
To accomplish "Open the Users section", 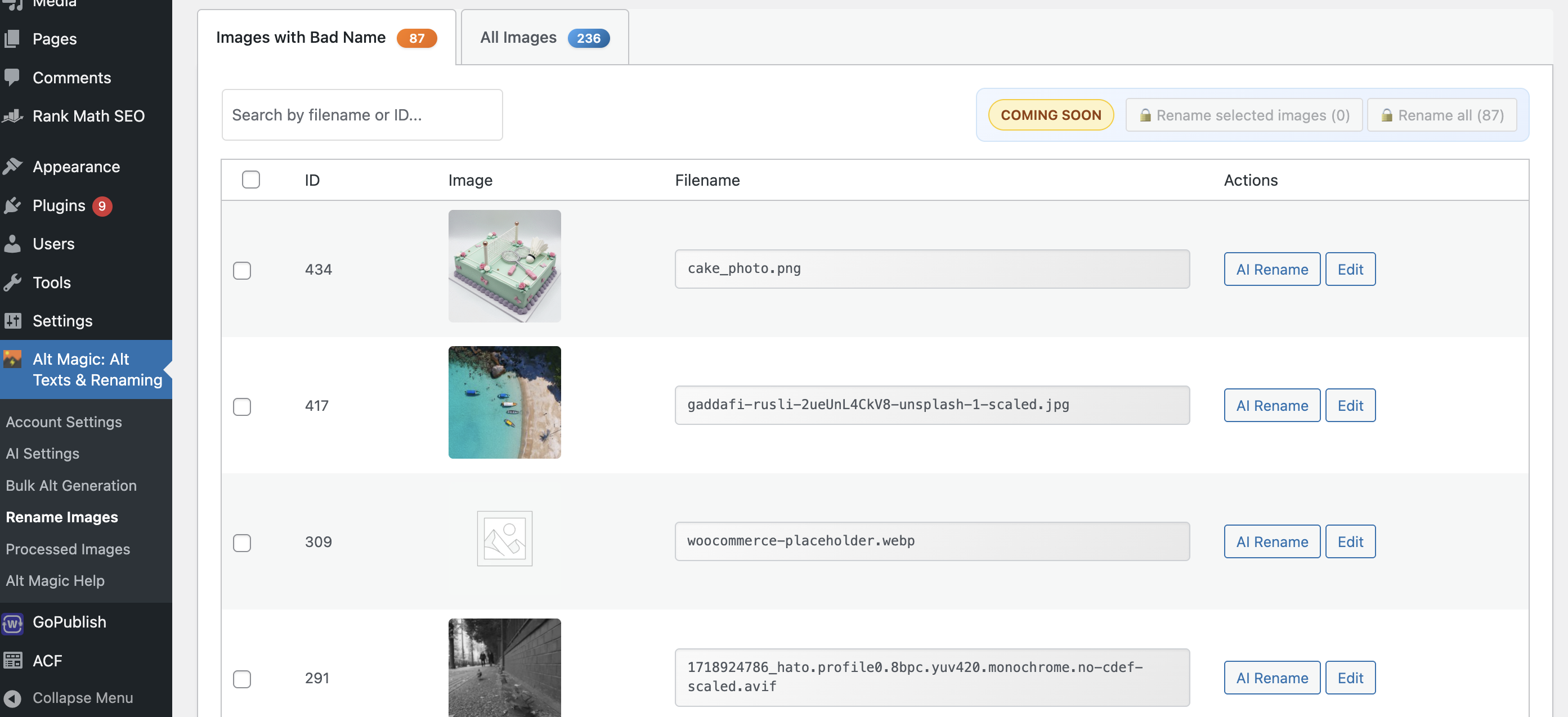I will (x=53, y=244).
